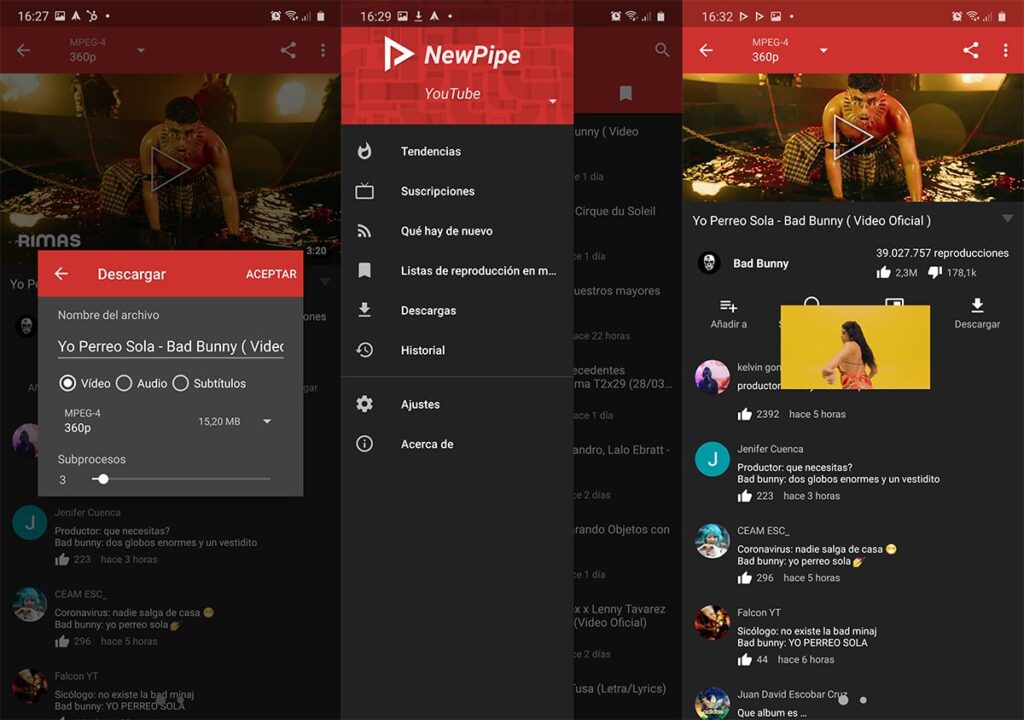Tap the Qué hay de nuevo feed icon

365,231
